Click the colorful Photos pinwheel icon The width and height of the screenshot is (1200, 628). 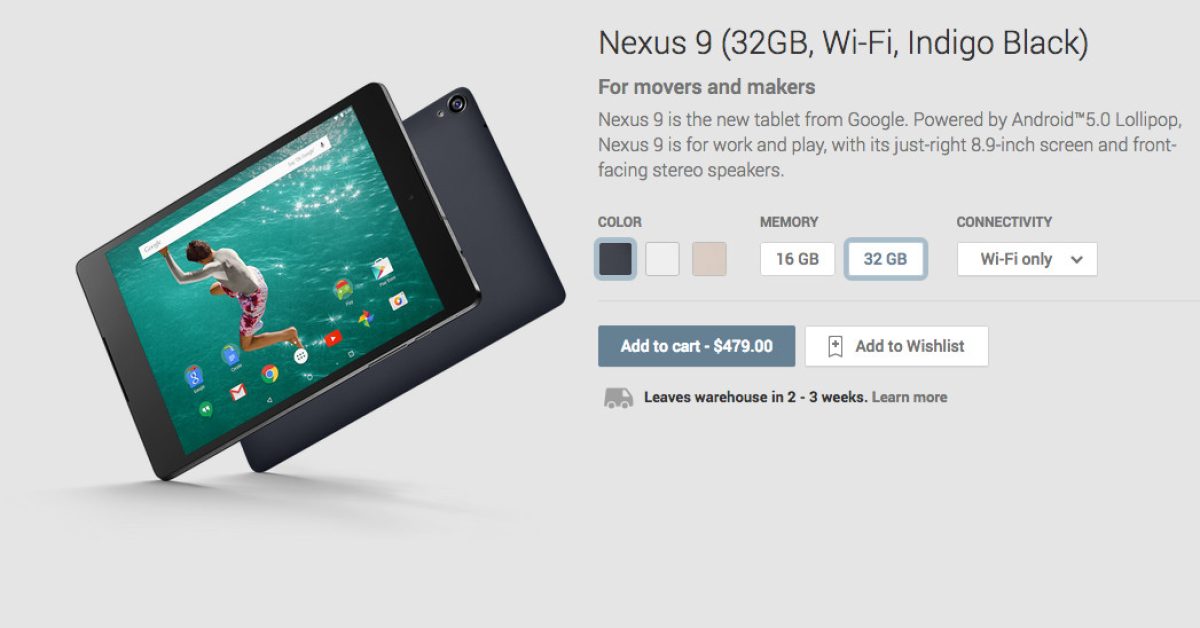pos(366,318)
